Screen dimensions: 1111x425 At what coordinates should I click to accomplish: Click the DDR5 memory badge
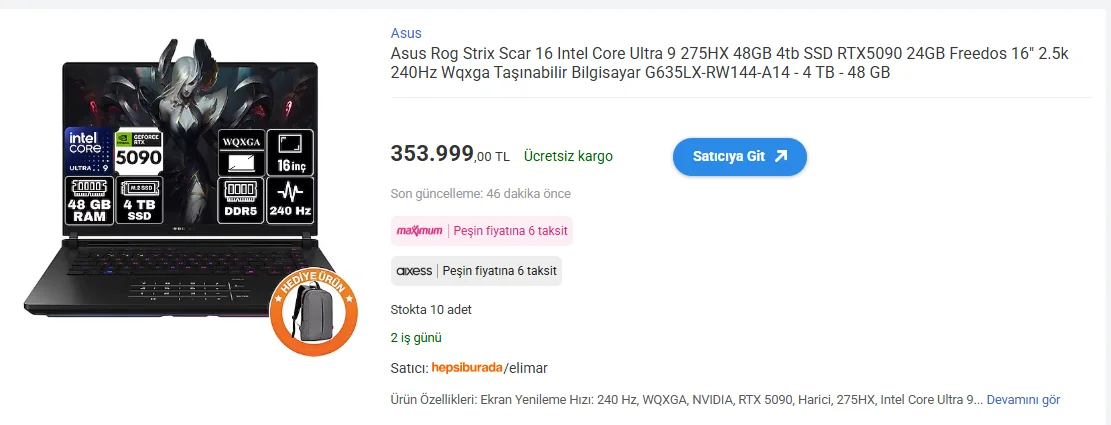click(x=242, y=201)
